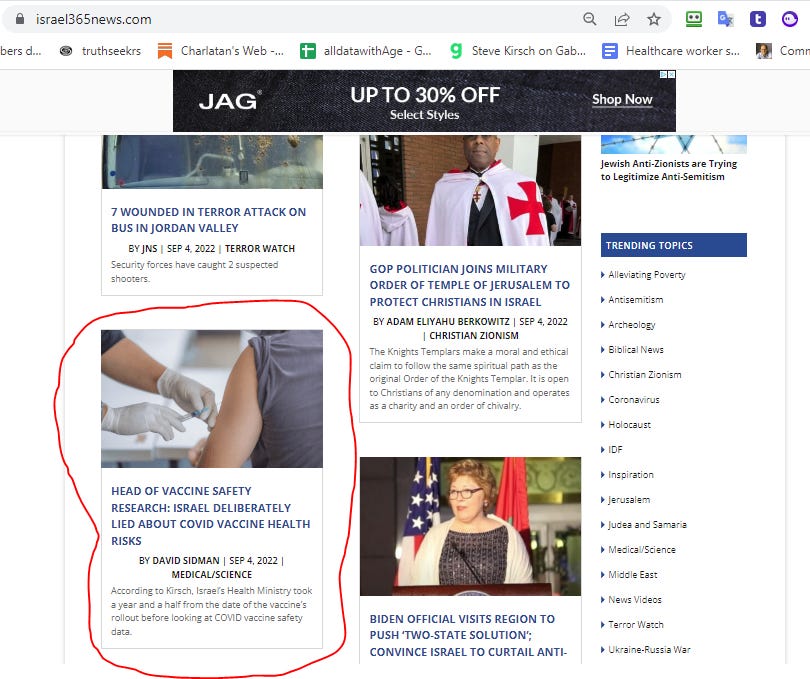
Task: Click the alldatawithAge sheets favicon
Action: tap(308, 51)
